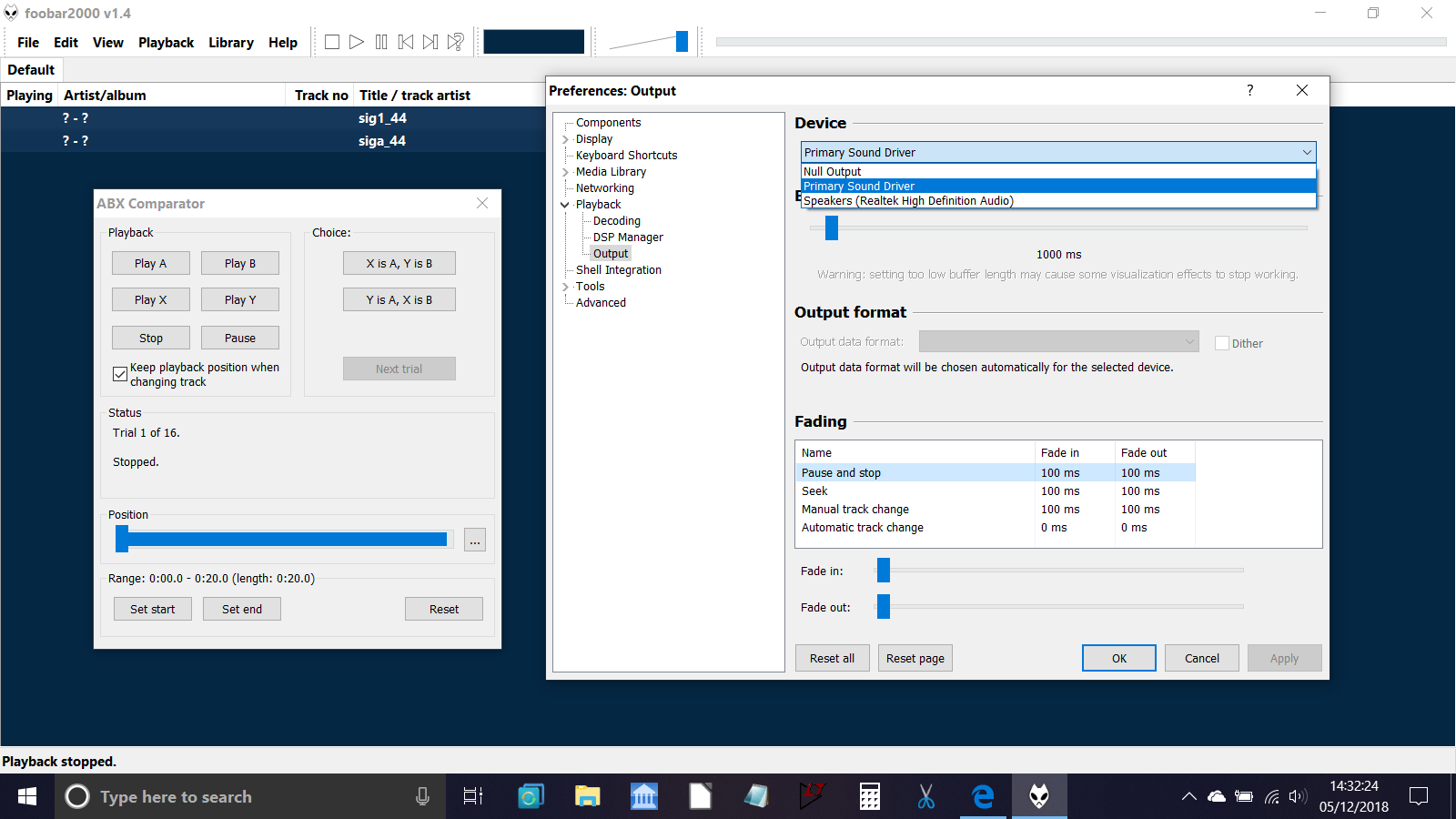Click the buffer length slider thumb
The width and height of the screenshot is (1456, 819).
point(832,227)
